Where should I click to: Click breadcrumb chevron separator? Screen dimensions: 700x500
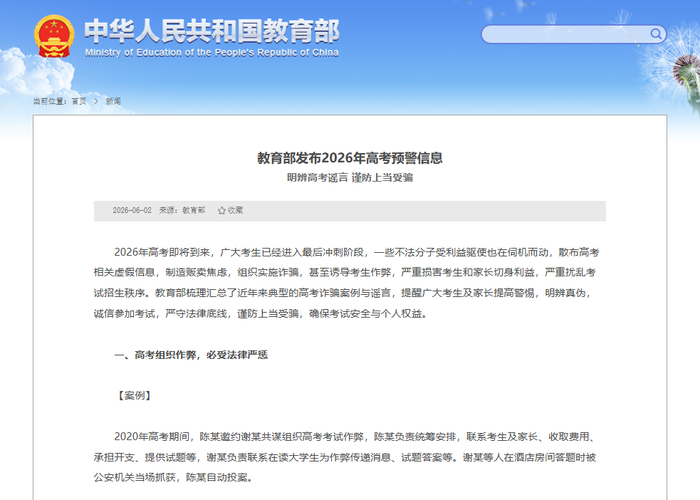pyautogui.click(x=96, y=101)
